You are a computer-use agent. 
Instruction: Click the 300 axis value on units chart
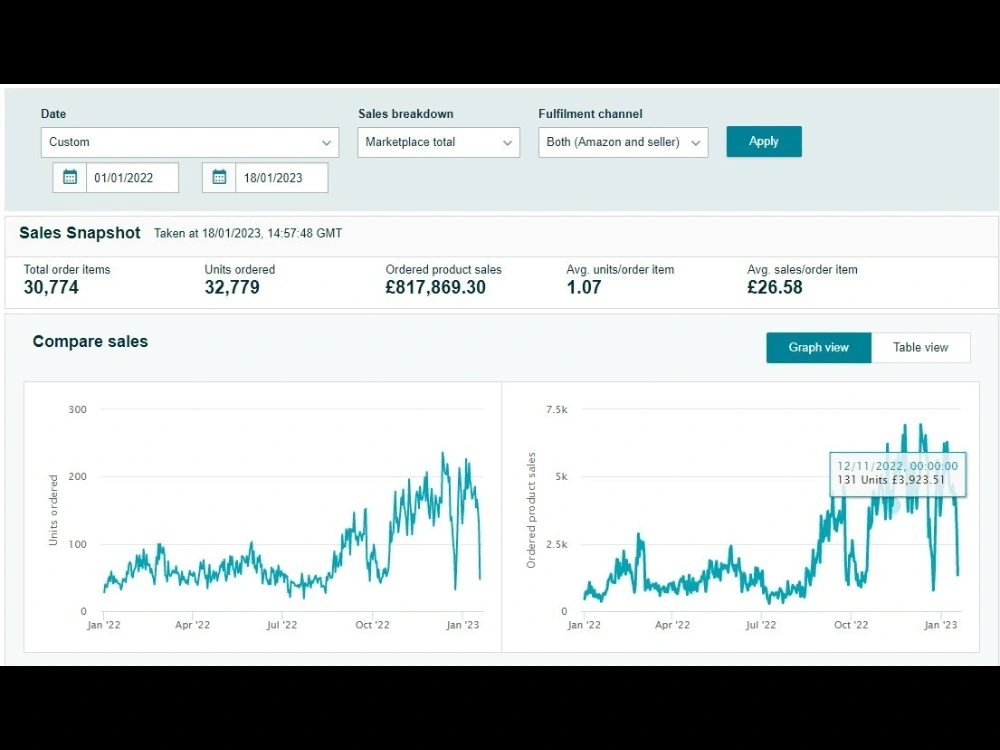click(77, 409)
